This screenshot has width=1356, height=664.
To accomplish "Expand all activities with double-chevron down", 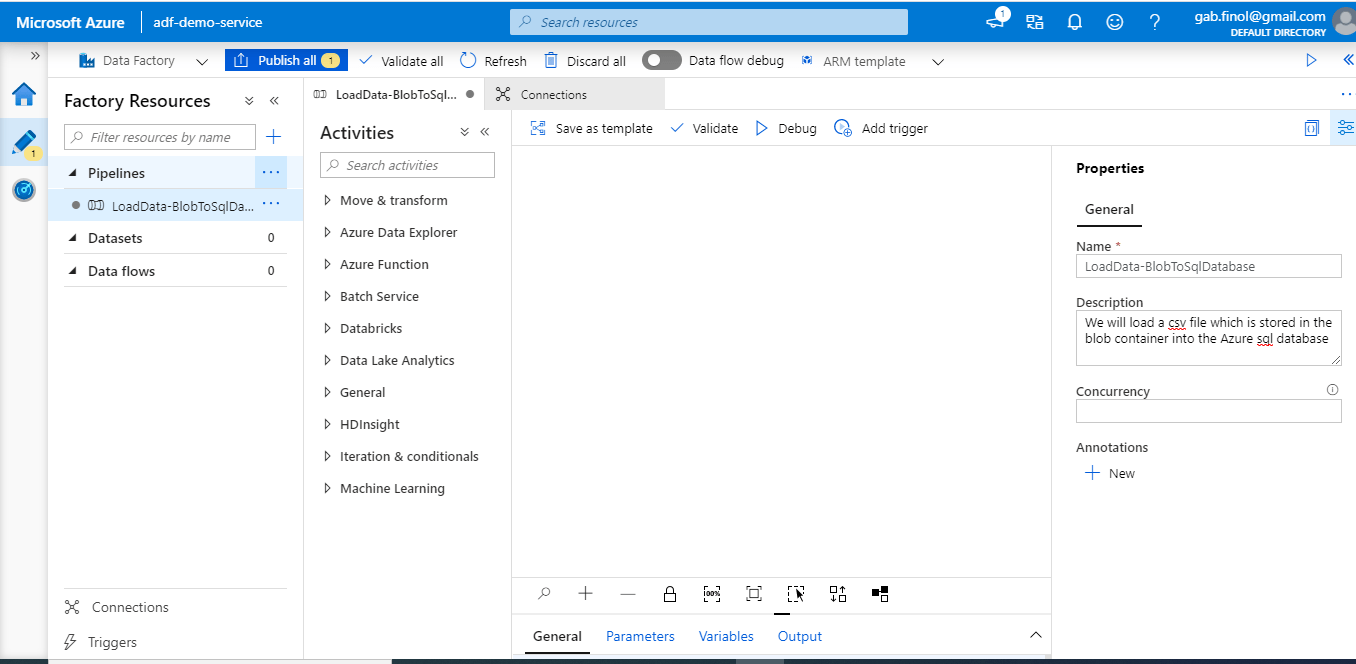I will coord(464,132).
